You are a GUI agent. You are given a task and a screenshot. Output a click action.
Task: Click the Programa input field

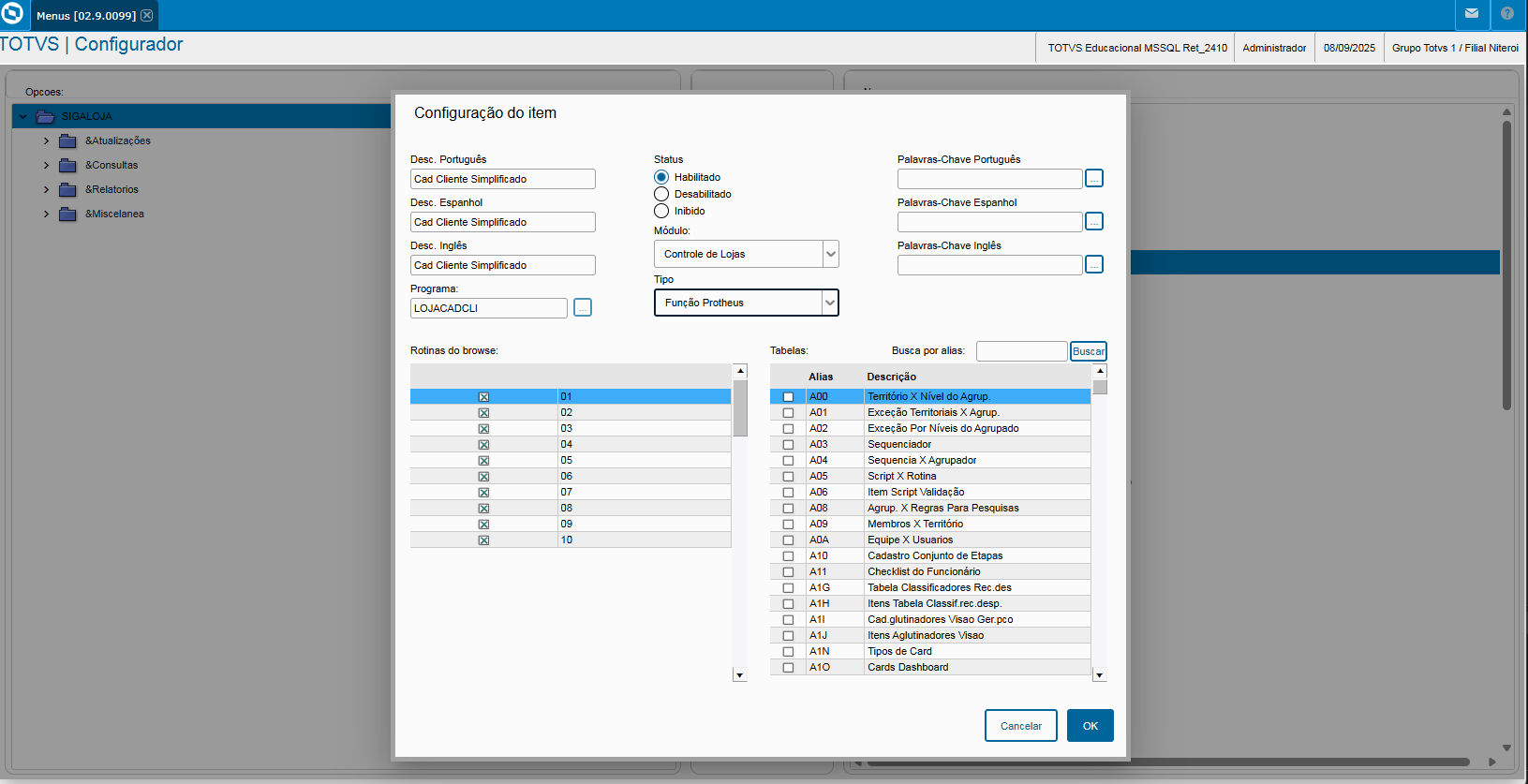[x=489, y=308]
